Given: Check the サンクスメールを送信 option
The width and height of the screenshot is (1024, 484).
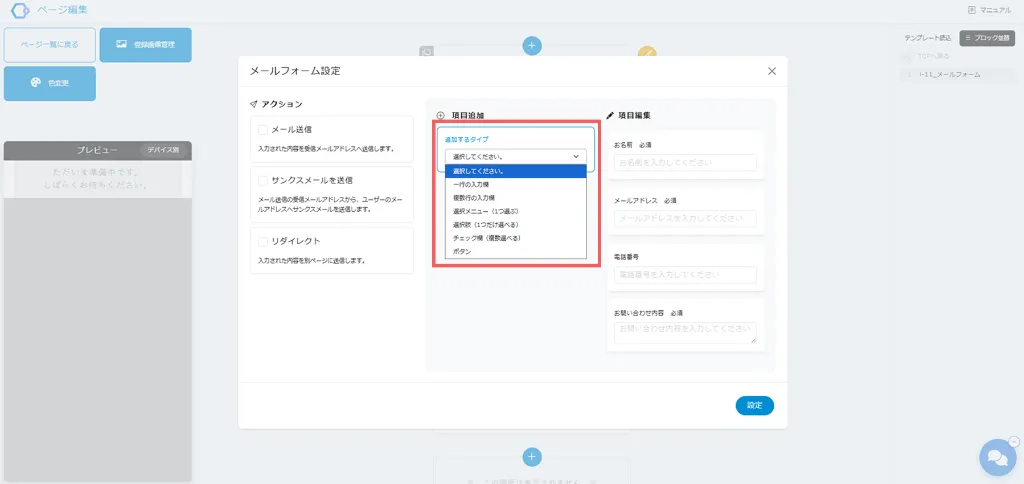Looking at the screenshot, I should pyautogui.click(x=262, y=181).
